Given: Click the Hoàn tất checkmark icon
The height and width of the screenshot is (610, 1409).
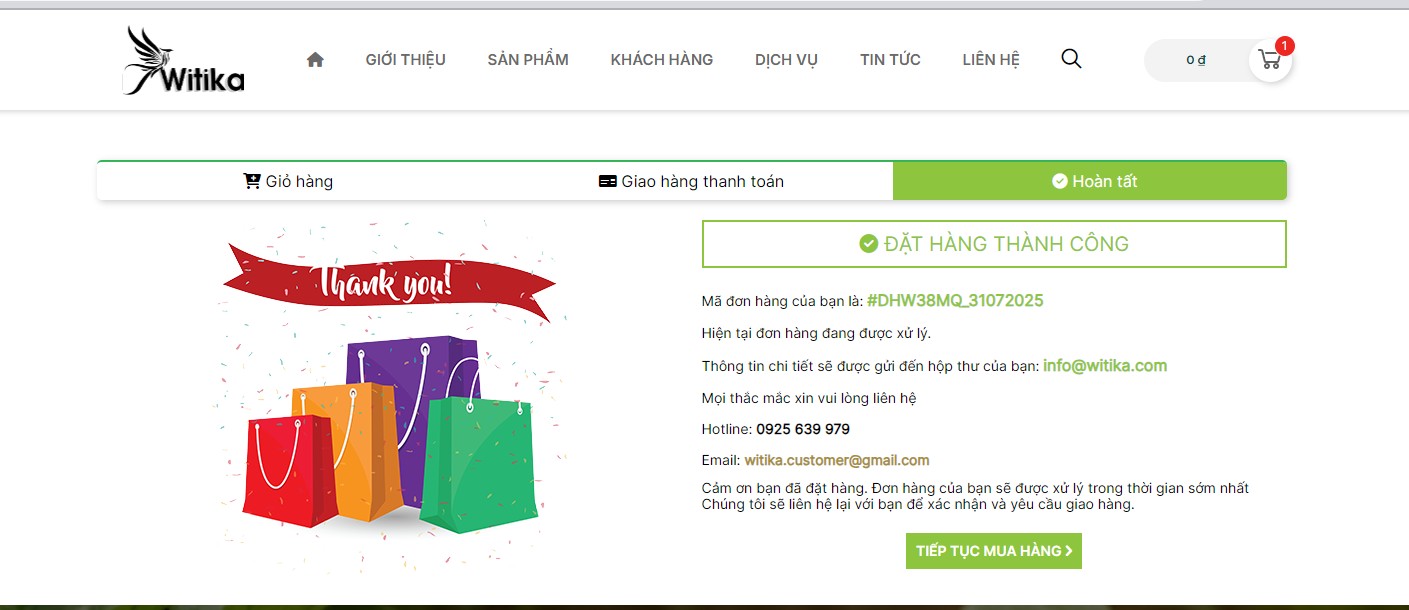Looking at the screenshot, I should pyautogui.click(x=1060, y=181).
